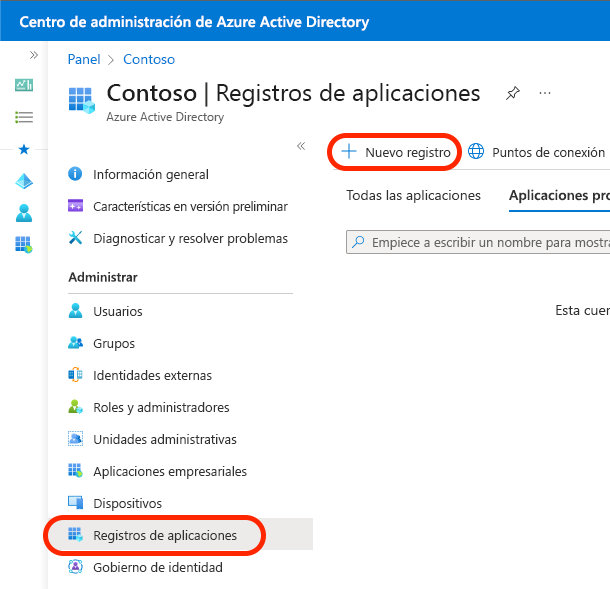Go to Panel breadcrumb link

[x=84, y=60]
